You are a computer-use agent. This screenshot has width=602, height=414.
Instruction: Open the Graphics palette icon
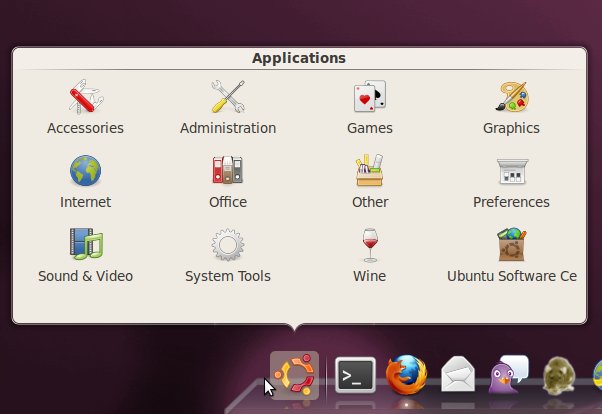[512, 97]
